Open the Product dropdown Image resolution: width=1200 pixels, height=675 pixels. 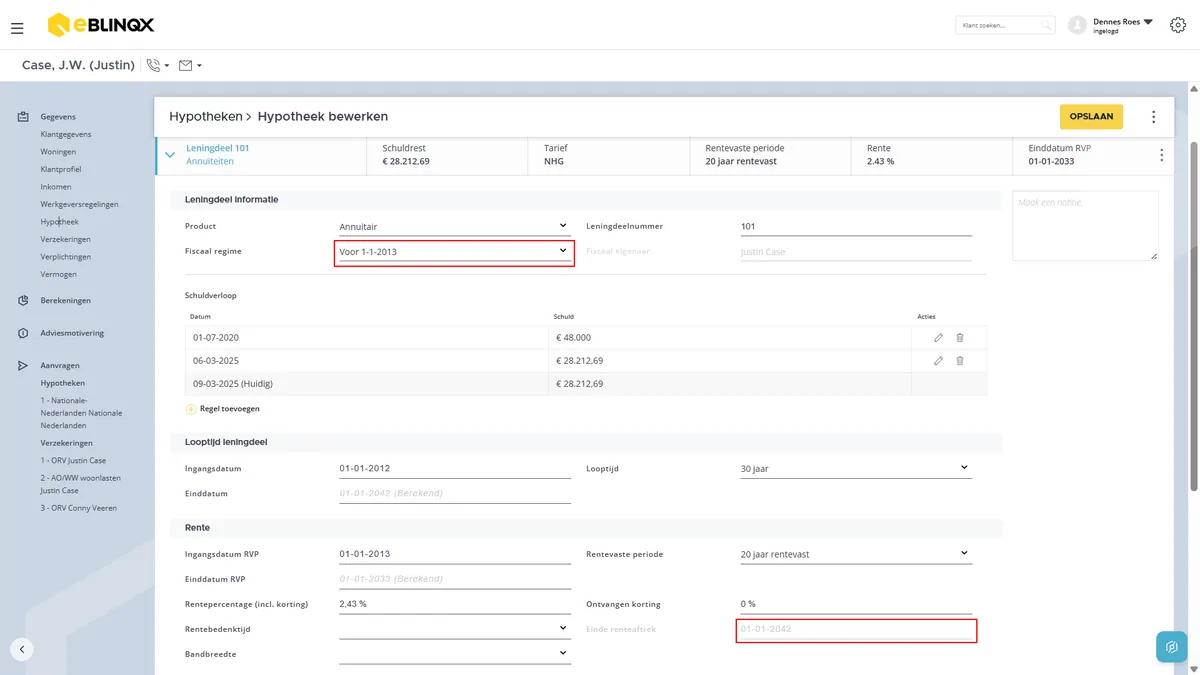coord(455,227)
